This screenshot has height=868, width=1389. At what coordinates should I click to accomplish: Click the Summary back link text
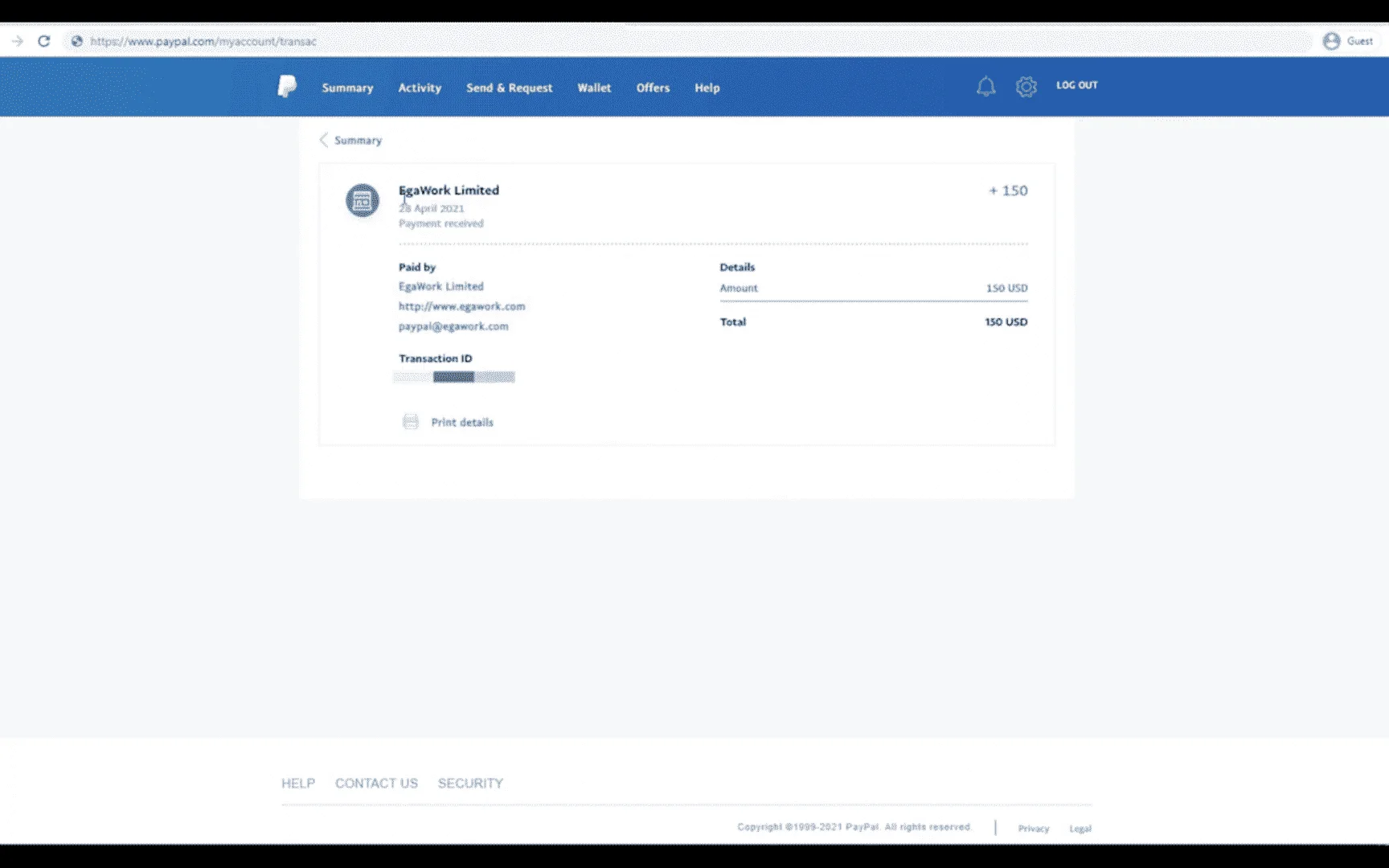pyautogui.click(x=358, y=140)
